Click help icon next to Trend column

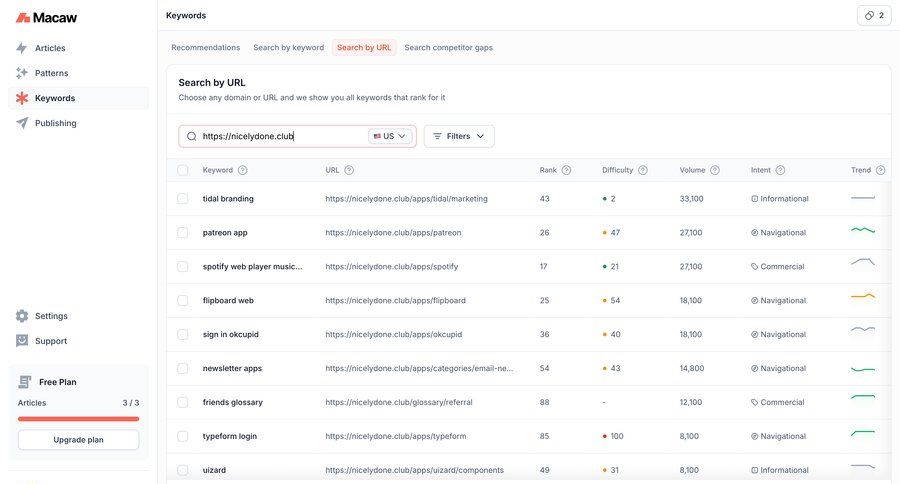point(880,170)
